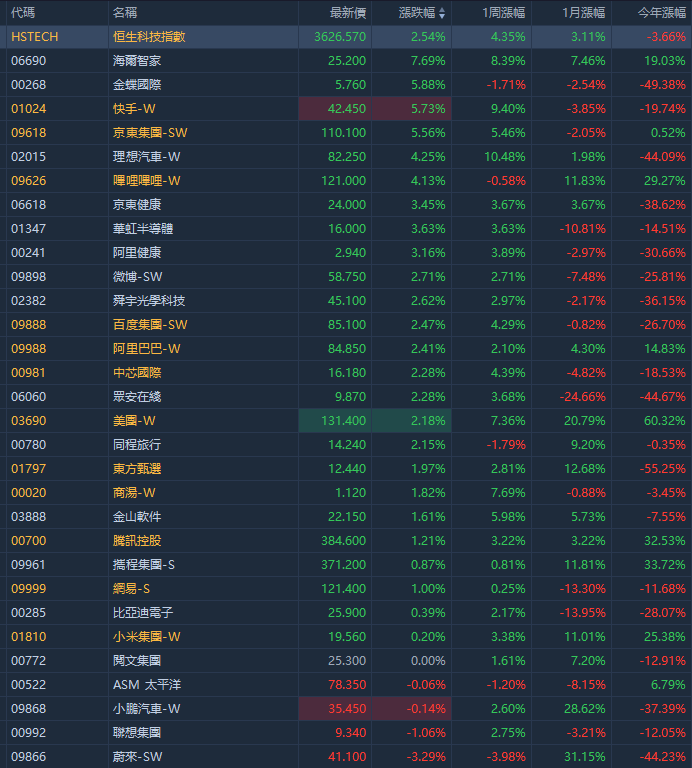Open 海爾智家 row name
The image size is (692, 768).
137,61
